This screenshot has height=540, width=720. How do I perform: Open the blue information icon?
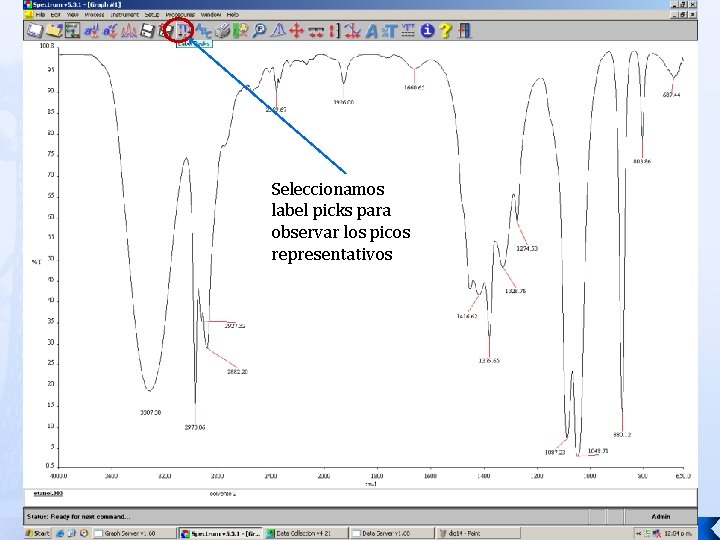427,31
